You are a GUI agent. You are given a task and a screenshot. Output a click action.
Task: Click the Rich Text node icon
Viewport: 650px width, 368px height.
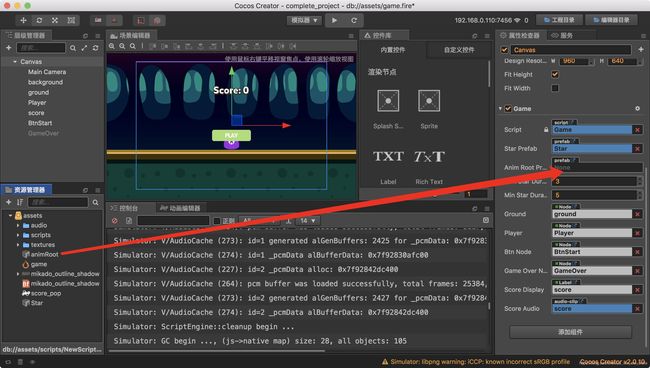[x=429, y=156]
